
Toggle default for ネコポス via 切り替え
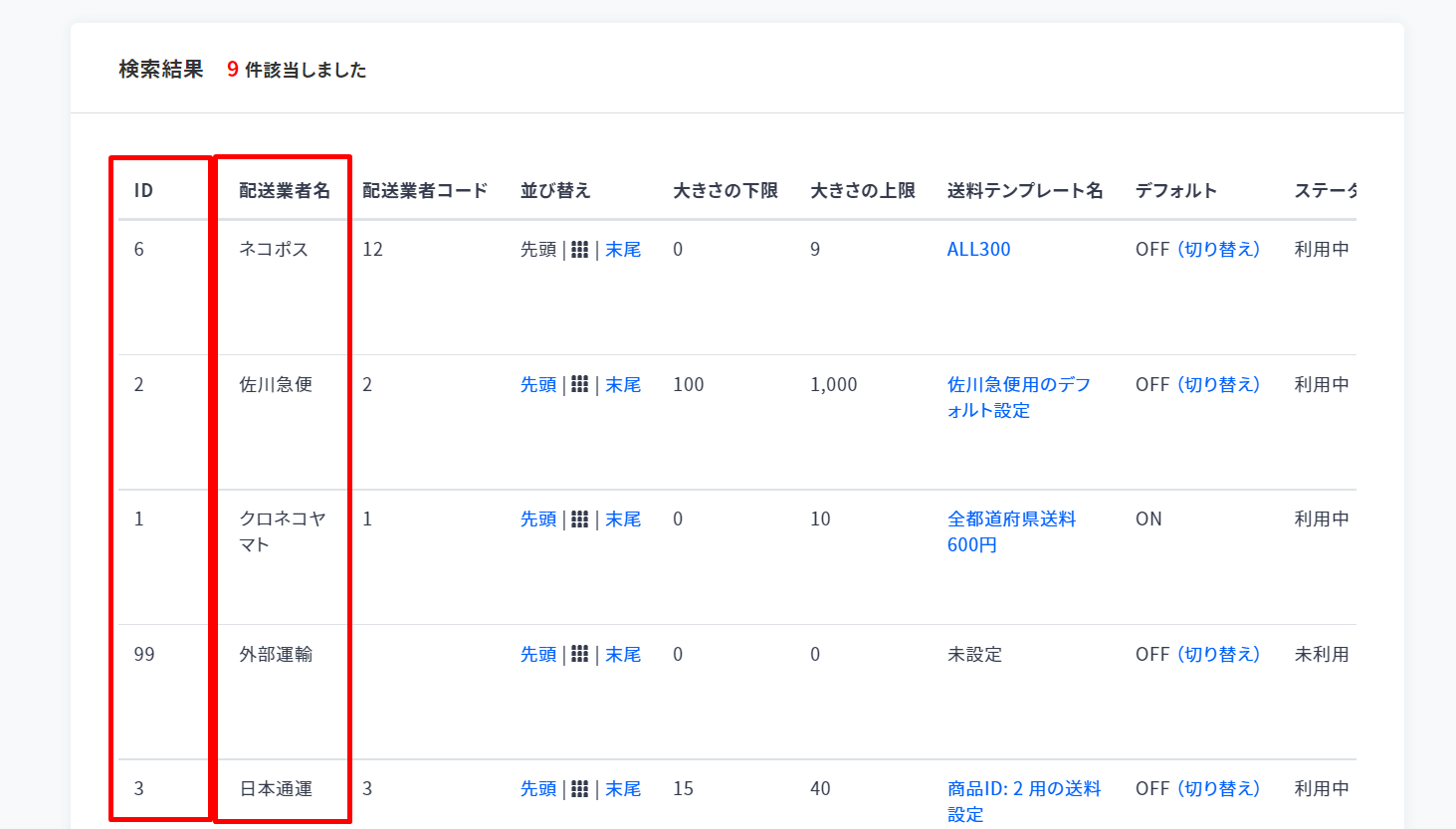pos(1219,249)
